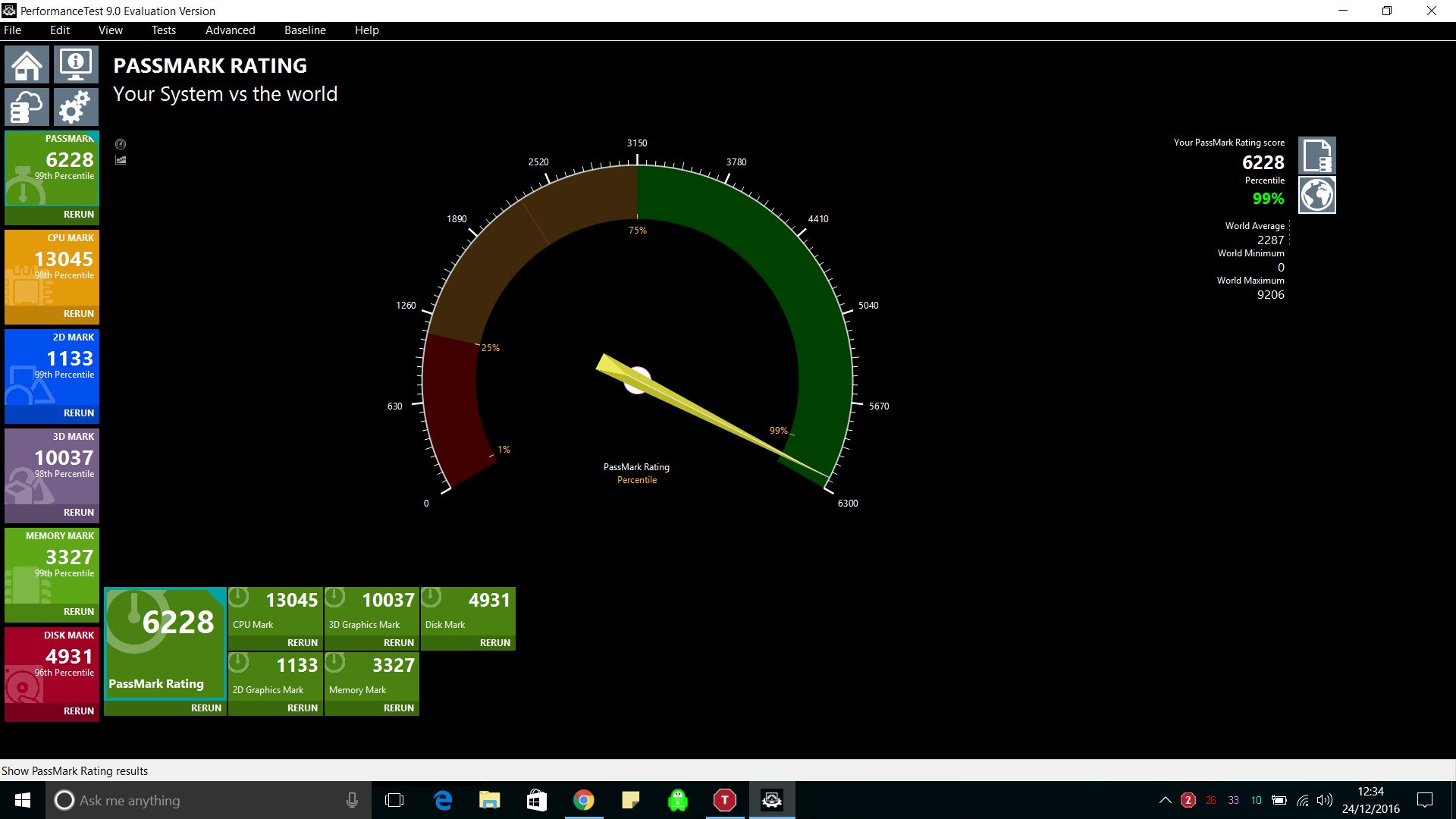This screenshot has width=1456, height=819.
Task: Select the bottom Disk Mark 4931 tile
Action: click(468, 611)
